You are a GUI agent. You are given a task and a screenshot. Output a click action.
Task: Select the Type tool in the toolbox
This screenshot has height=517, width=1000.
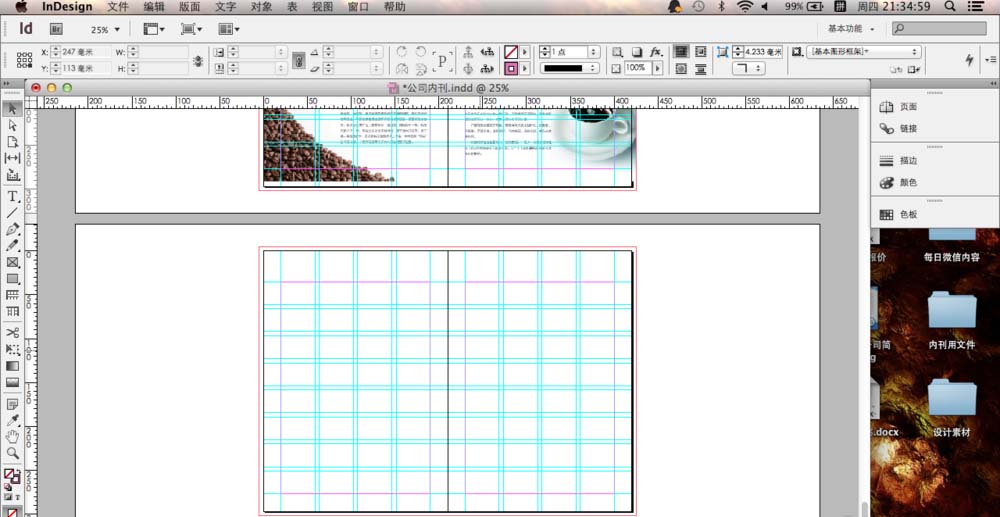pyautogui.click(x=13, y=196)
